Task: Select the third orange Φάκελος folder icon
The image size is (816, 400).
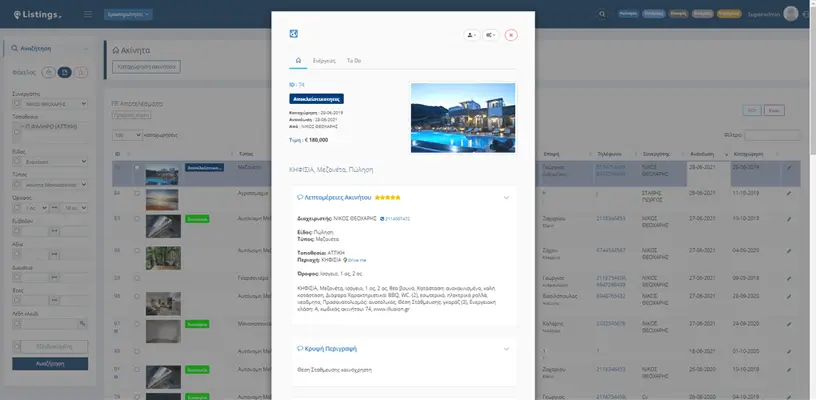Action: (x=81, y=73)
